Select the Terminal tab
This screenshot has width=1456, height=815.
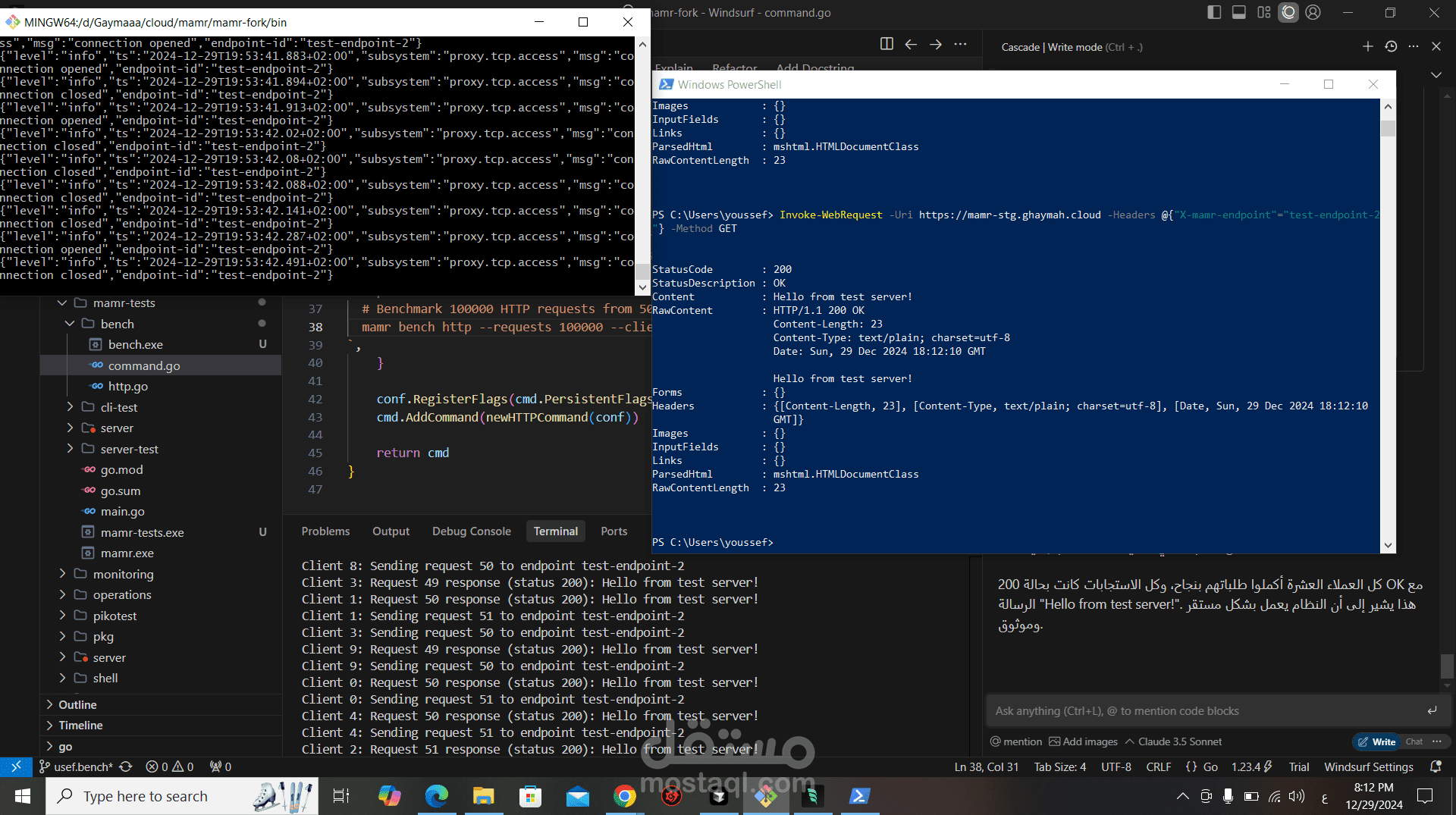click(x=556, y=531)
